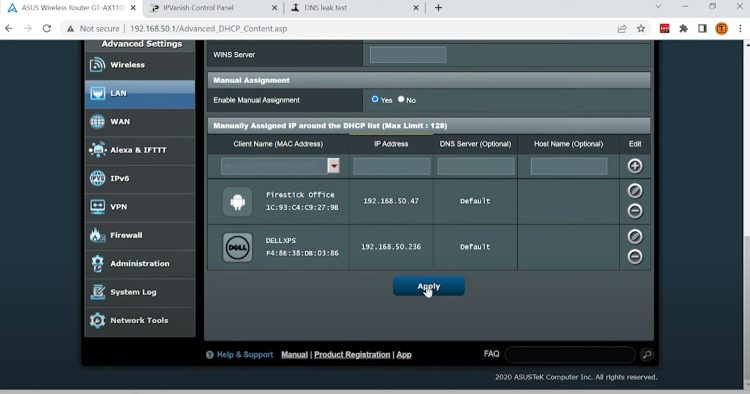Toggle the browser side panel icon
750x394 pixels.
[x=702, y=29]
